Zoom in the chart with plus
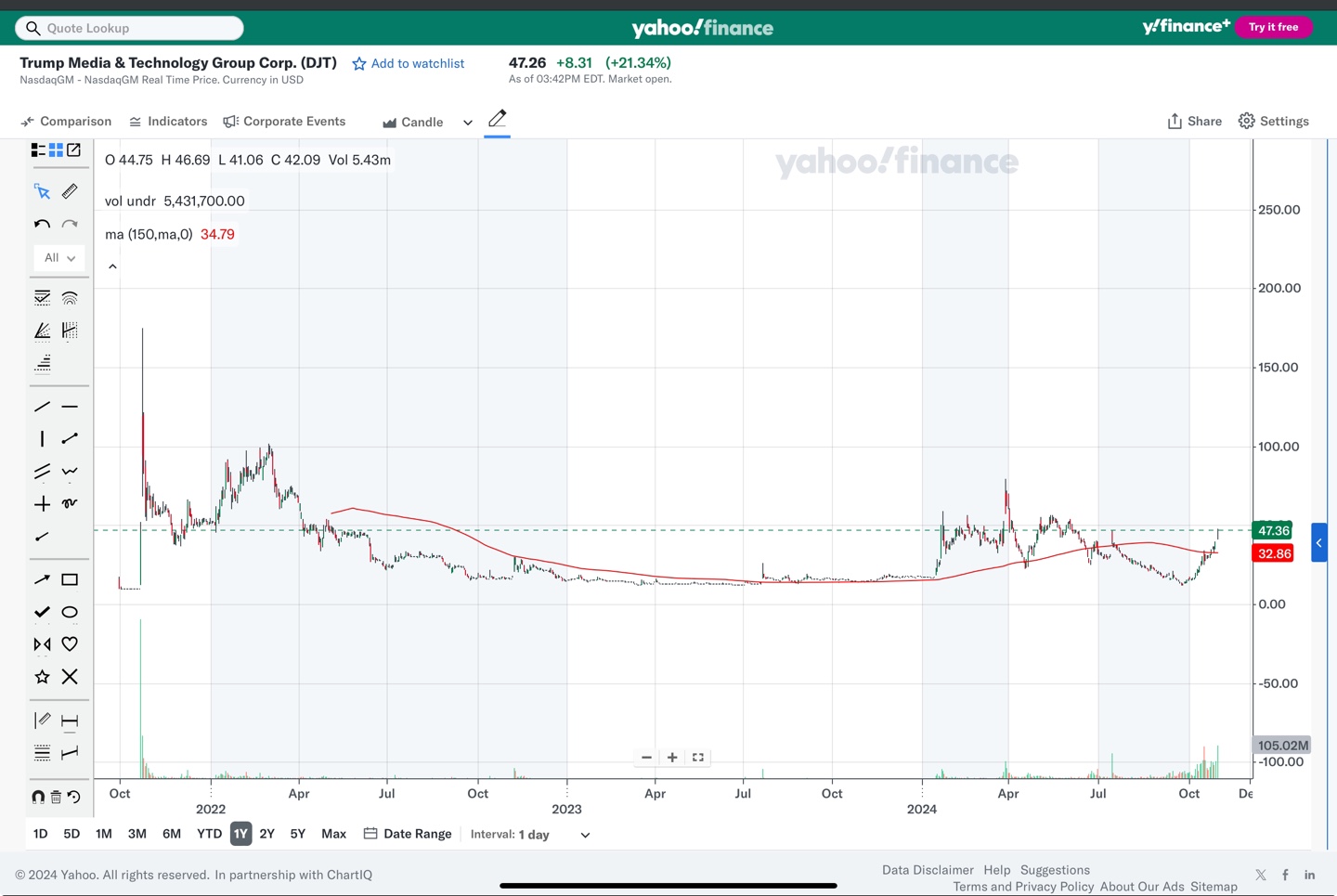Image resolution: width=1337 pixels, height=896 pixels. click(672, 758)
